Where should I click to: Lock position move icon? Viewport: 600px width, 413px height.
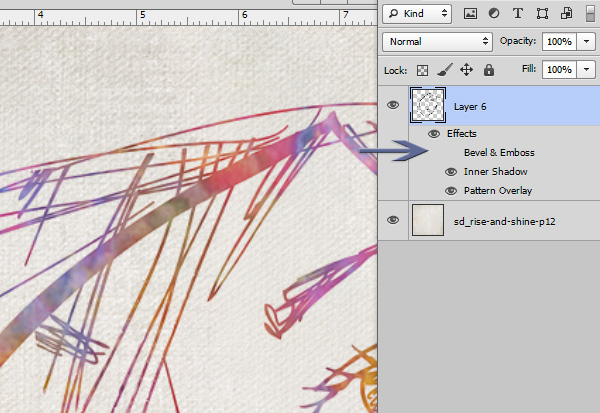pyautogui.click(x=466, y=70)
